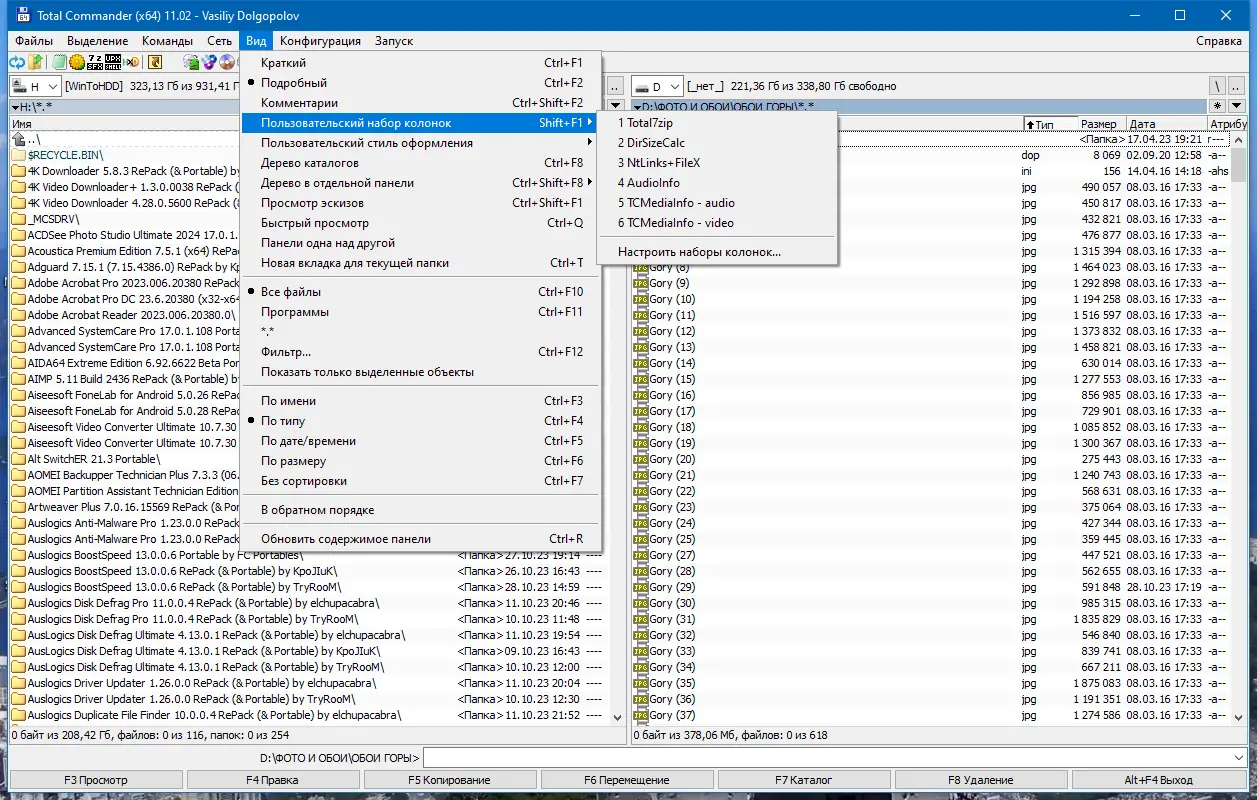Click the disc toolbar icon
Image resolution: width=1257 pixels, height=800 pixels.
pos(227,62)
